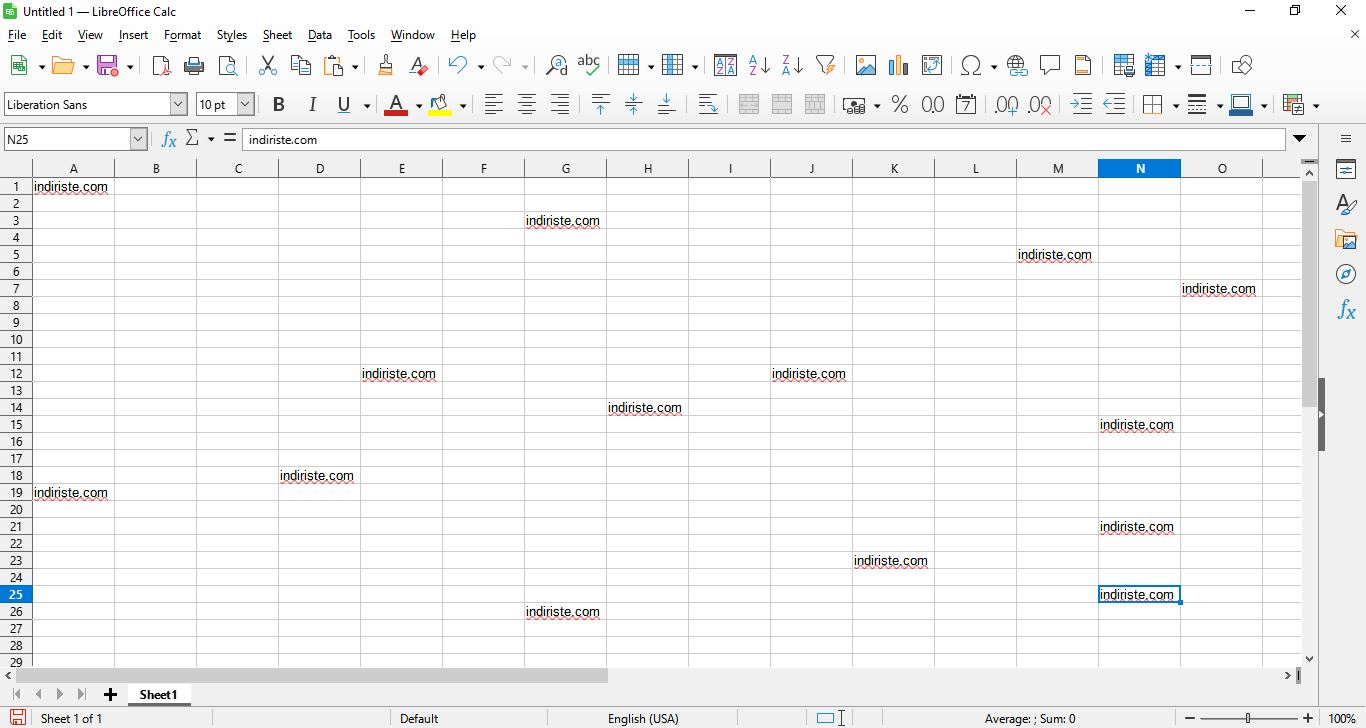Toggle wrap text
Image resolution: width=1366 pixels, height=728 pixels.
coord(708,105)
